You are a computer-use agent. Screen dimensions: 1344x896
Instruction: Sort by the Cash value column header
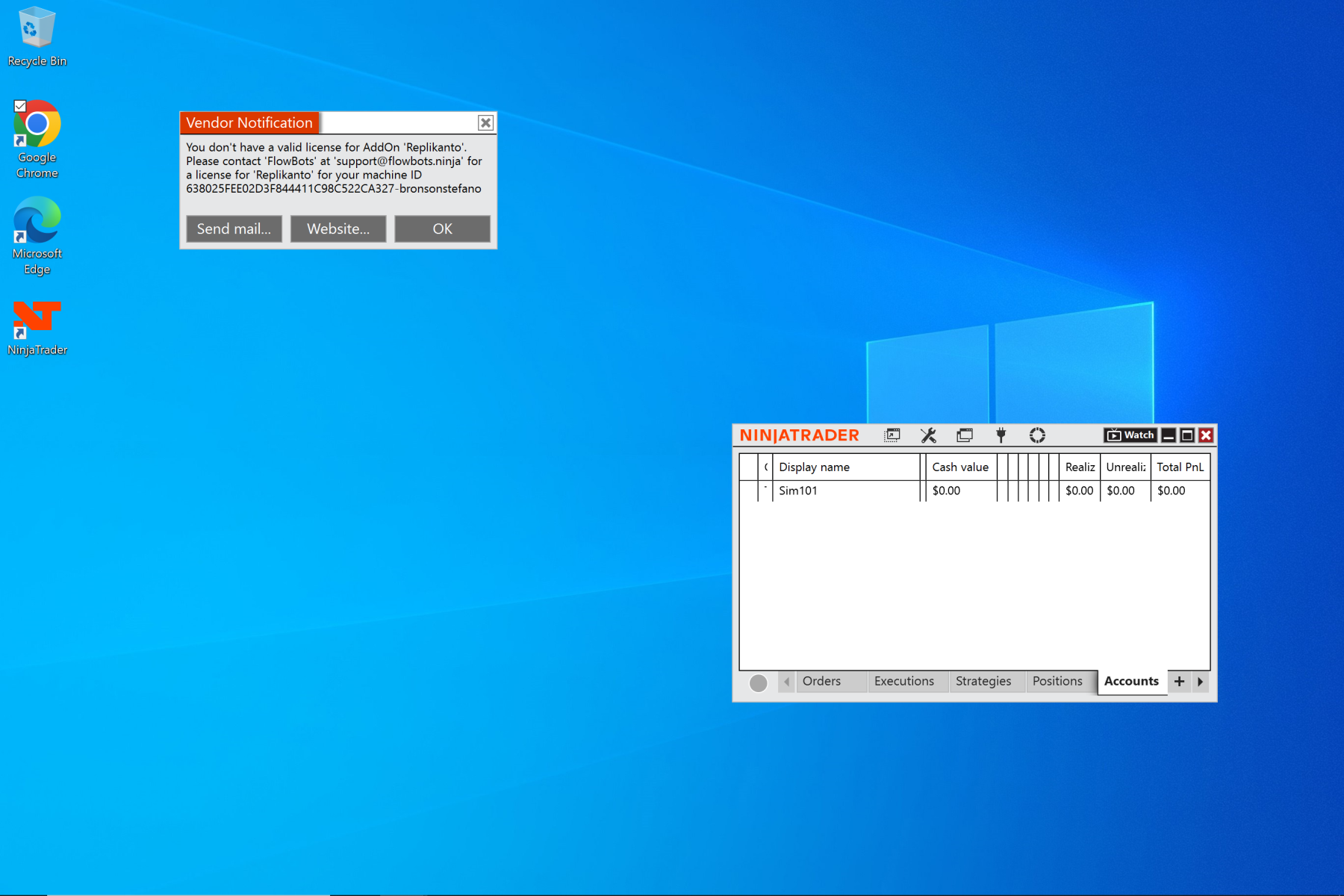[961, 467]
